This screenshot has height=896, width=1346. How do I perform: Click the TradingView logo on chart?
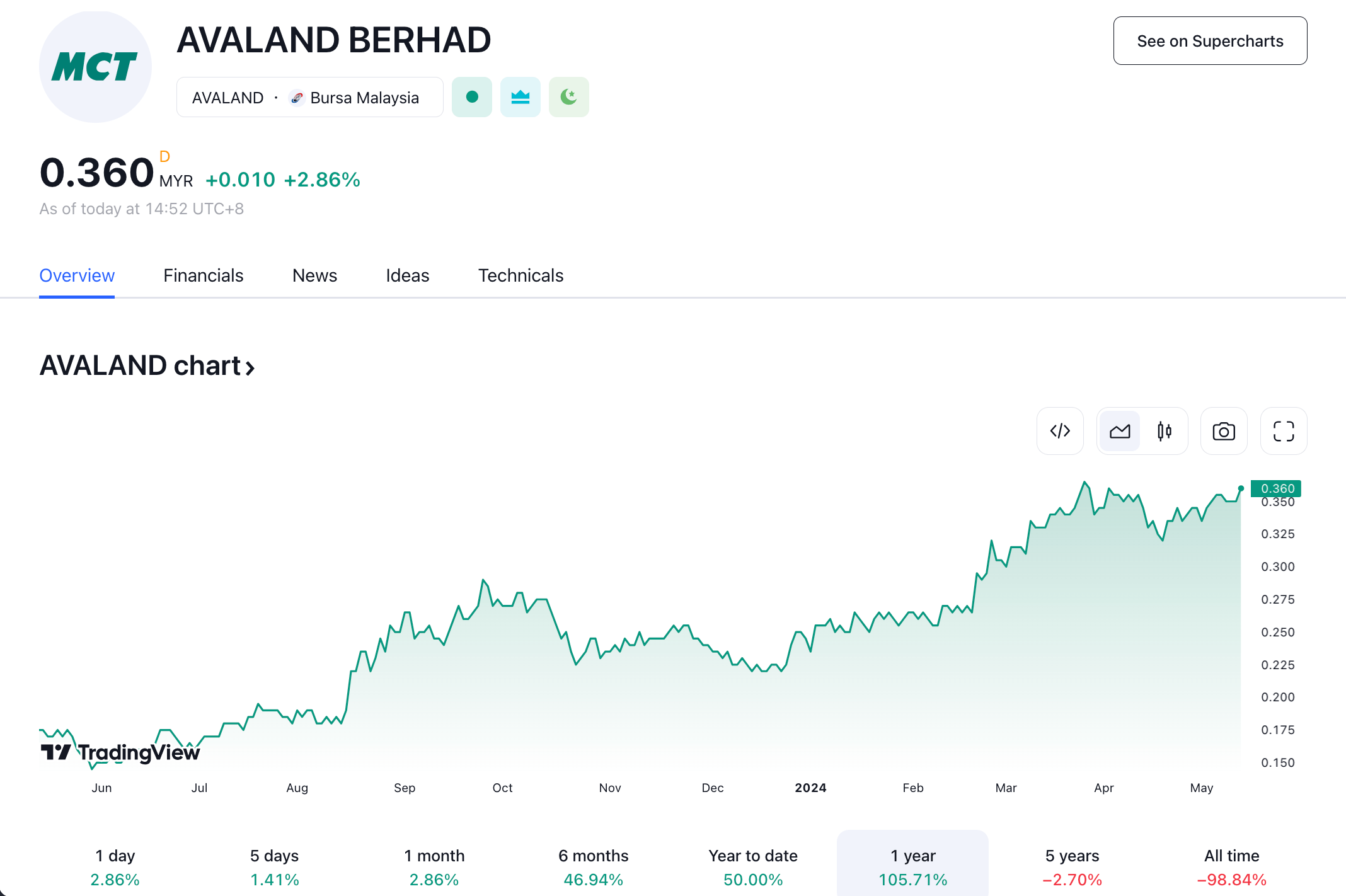[120, 752]
